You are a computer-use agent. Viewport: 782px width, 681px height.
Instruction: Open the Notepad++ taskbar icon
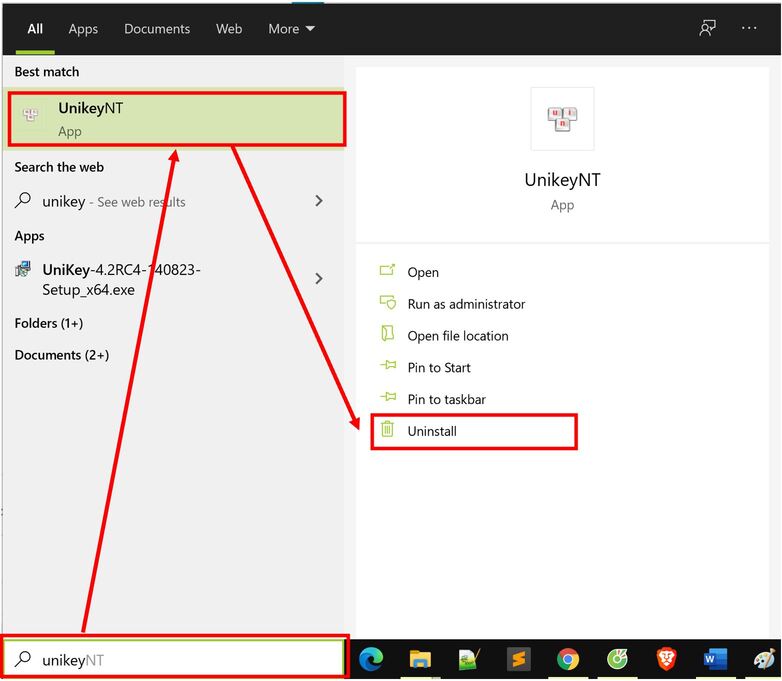pyautogui.click(x=469, y=659)
